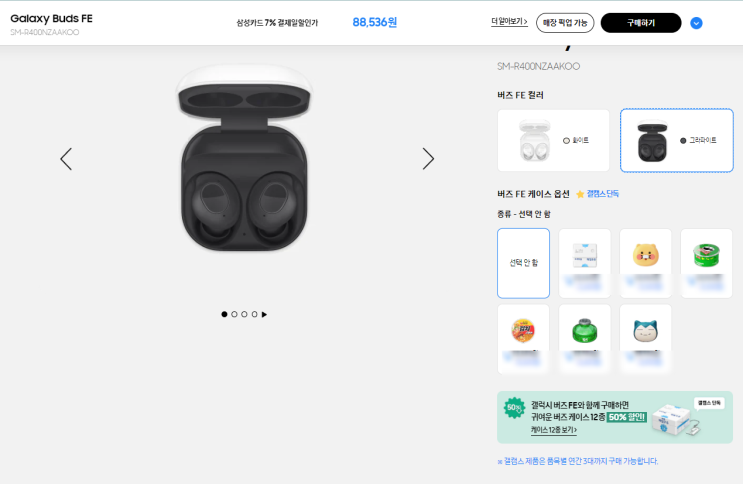Screen dimensions: 743x484
Task: Click the 50% case discount banner image
Action: (x=615, y=417)
